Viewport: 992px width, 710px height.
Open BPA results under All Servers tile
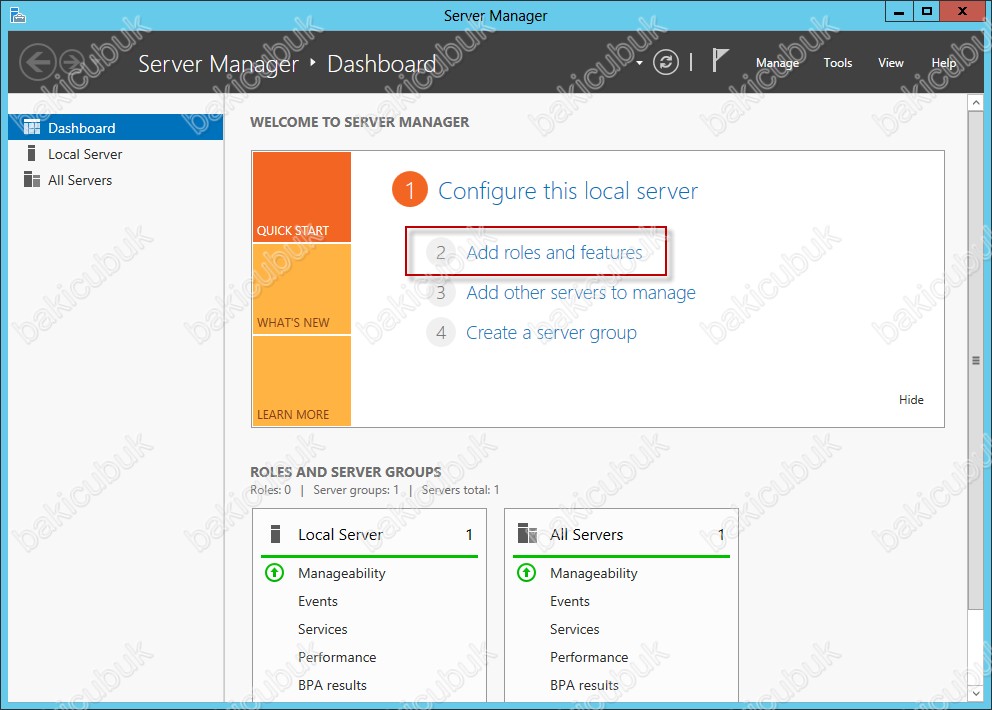tap(584, 685)
